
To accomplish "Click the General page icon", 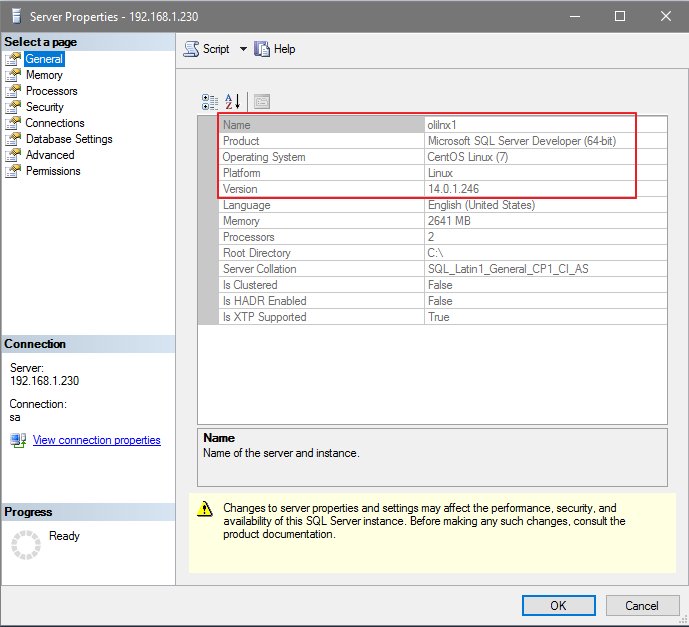I will (x=13, y=59).
